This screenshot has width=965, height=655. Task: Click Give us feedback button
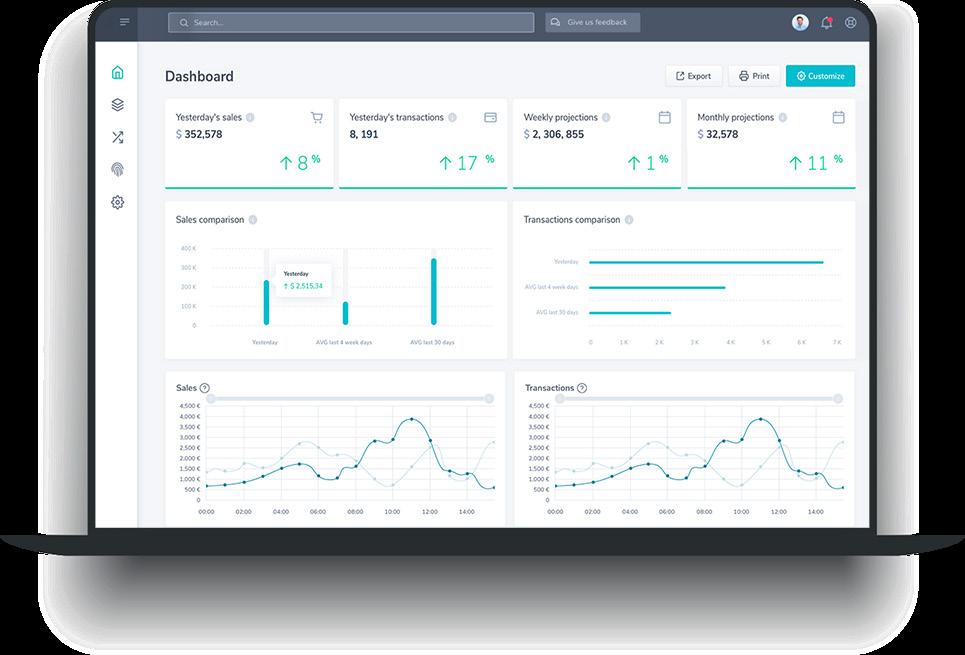click(593, 22)
